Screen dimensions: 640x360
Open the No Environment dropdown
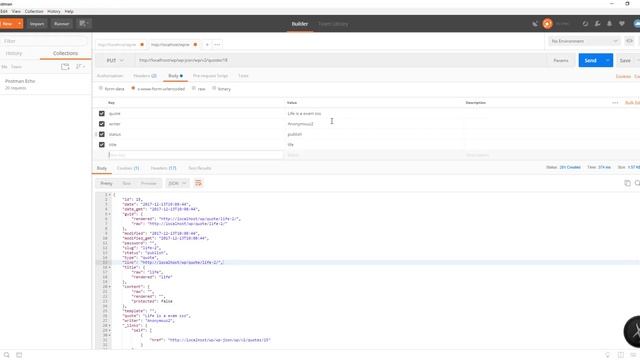584,41
